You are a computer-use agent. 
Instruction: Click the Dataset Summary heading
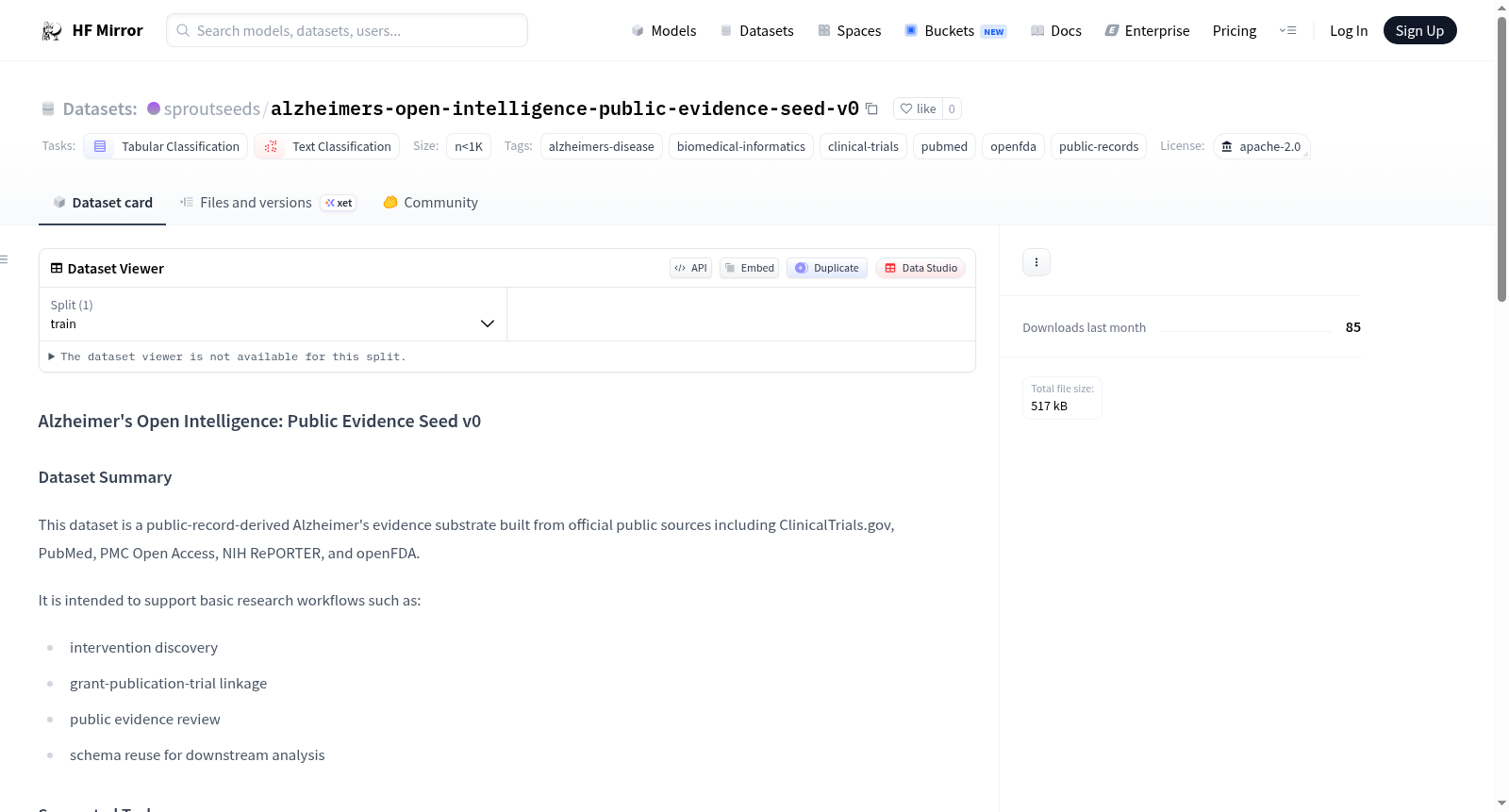tap(106, 477)
